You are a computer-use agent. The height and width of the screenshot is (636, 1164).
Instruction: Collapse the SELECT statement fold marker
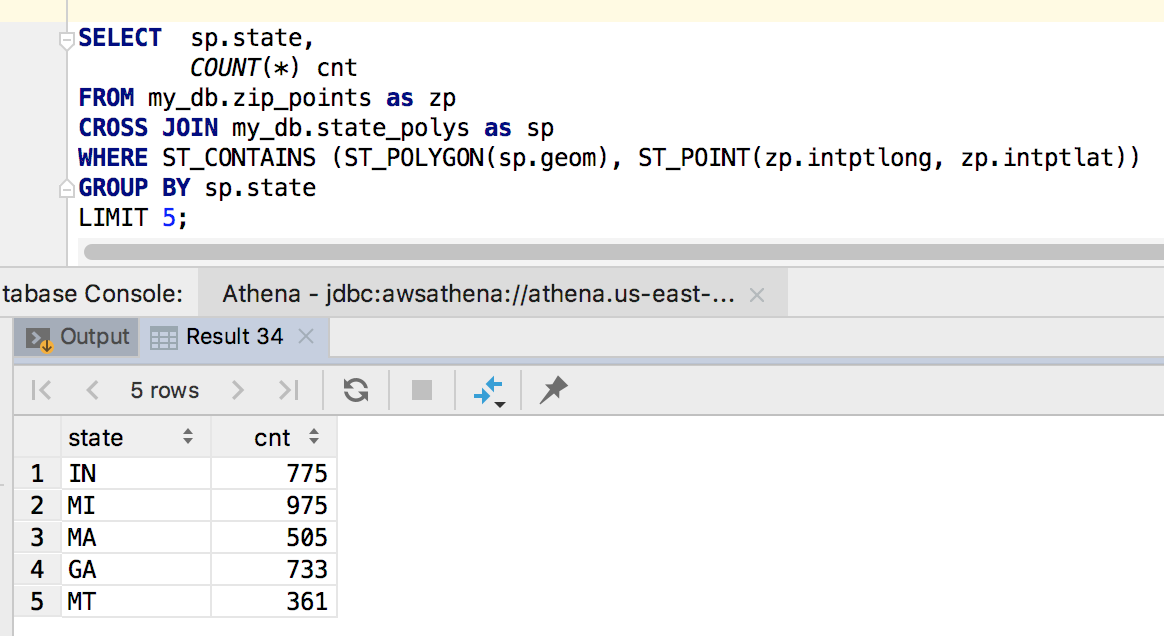(67, 39)
